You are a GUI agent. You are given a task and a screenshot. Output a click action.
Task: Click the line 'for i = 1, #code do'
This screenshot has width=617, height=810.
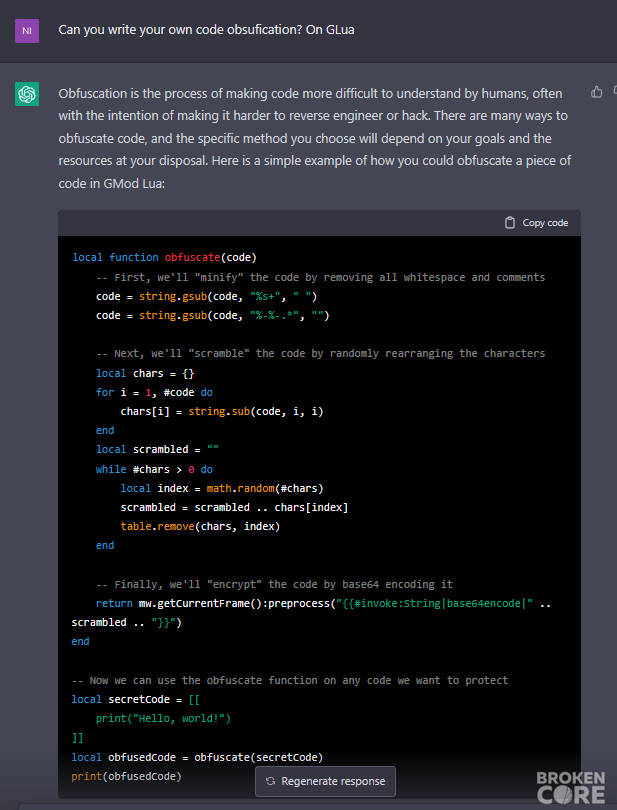point(155,392)
